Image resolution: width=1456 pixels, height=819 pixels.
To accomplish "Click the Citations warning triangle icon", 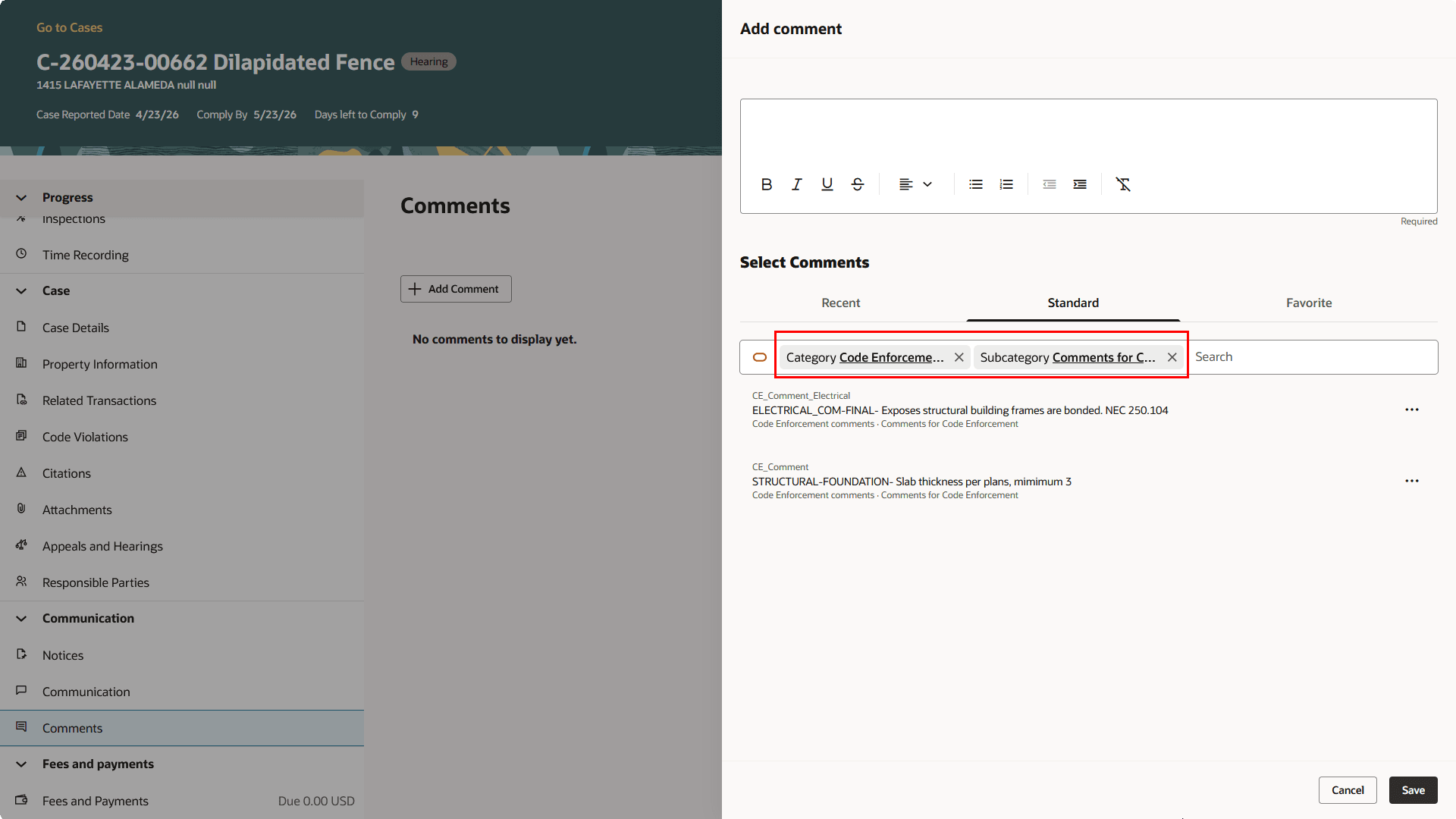I will click(x=21, y=472).
